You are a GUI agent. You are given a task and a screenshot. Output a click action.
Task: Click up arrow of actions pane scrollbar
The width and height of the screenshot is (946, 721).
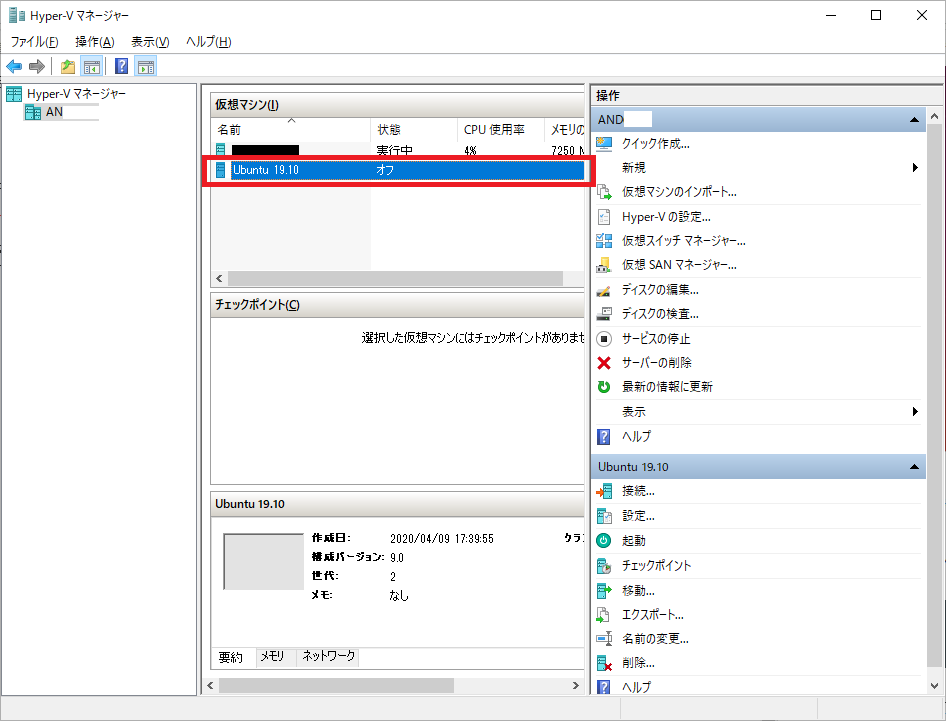935,116
